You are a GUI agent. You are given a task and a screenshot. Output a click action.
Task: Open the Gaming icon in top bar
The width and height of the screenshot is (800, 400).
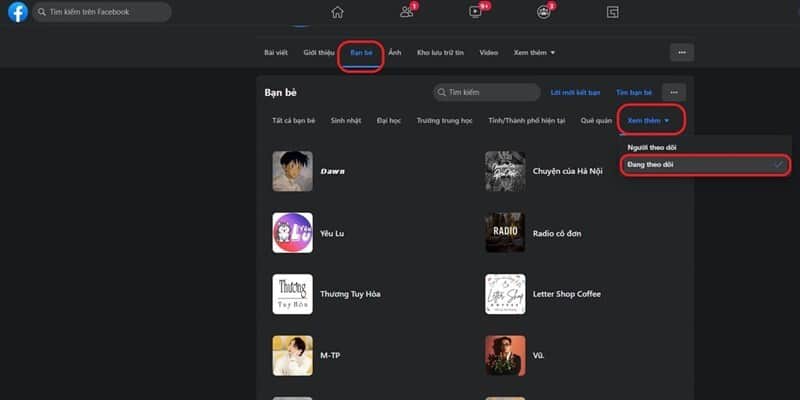point(612,12)
